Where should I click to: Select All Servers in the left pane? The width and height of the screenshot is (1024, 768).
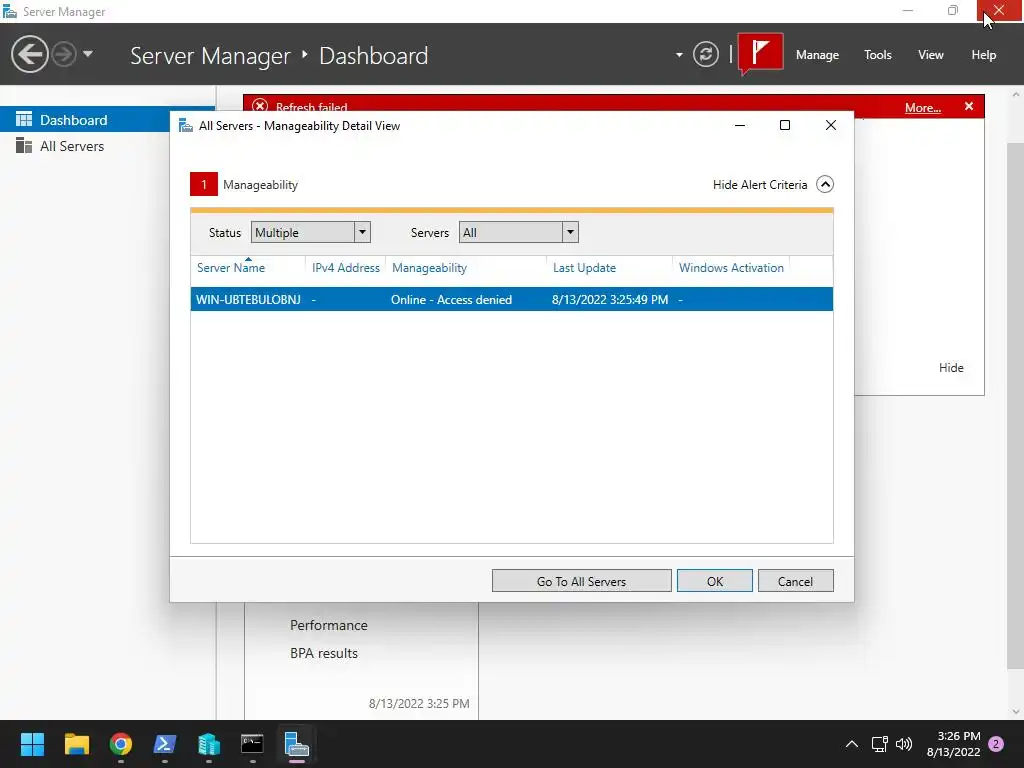pos(72,146)
